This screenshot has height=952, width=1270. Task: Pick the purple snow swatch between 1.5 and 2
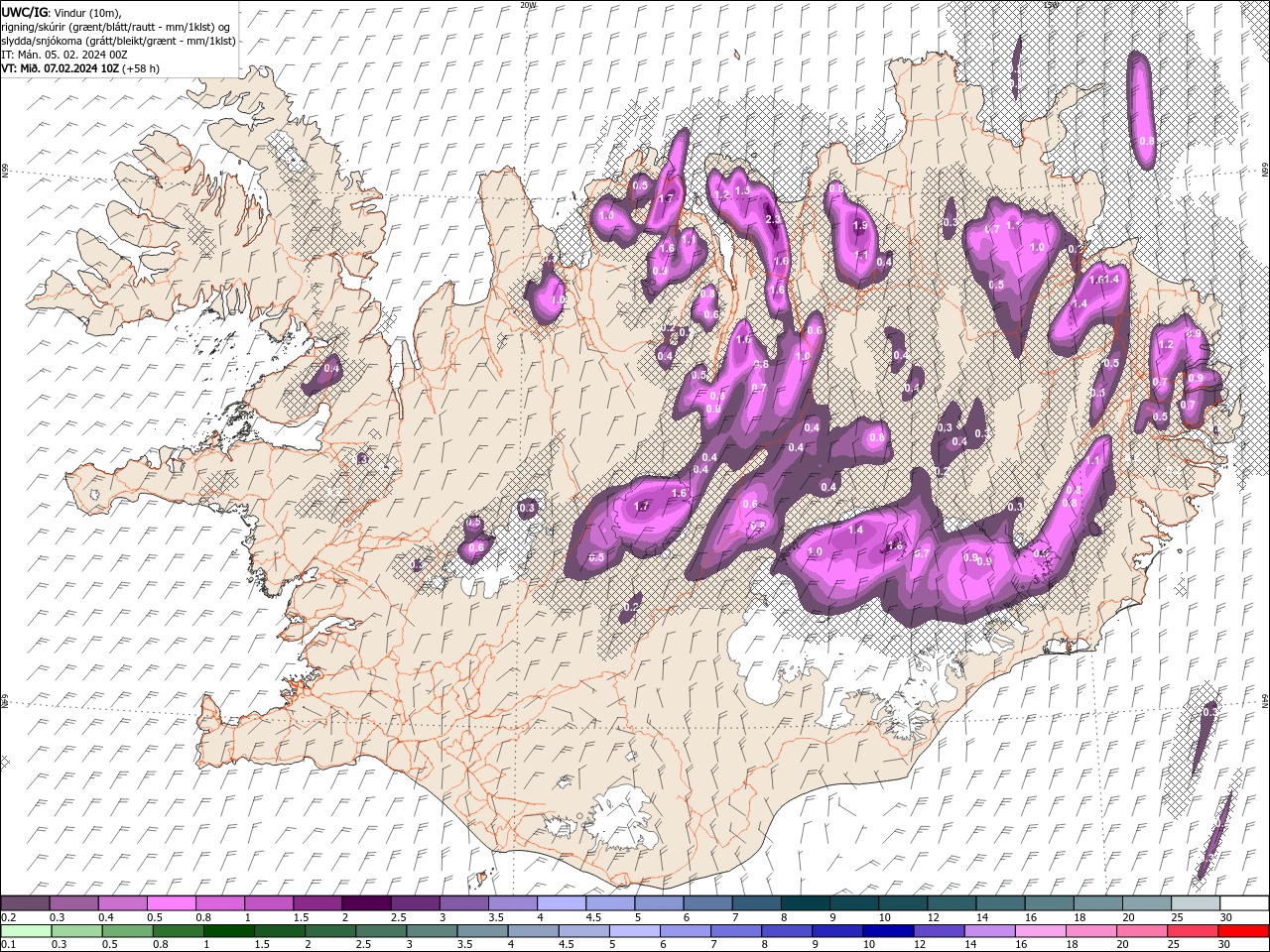[x=317, y=903]
